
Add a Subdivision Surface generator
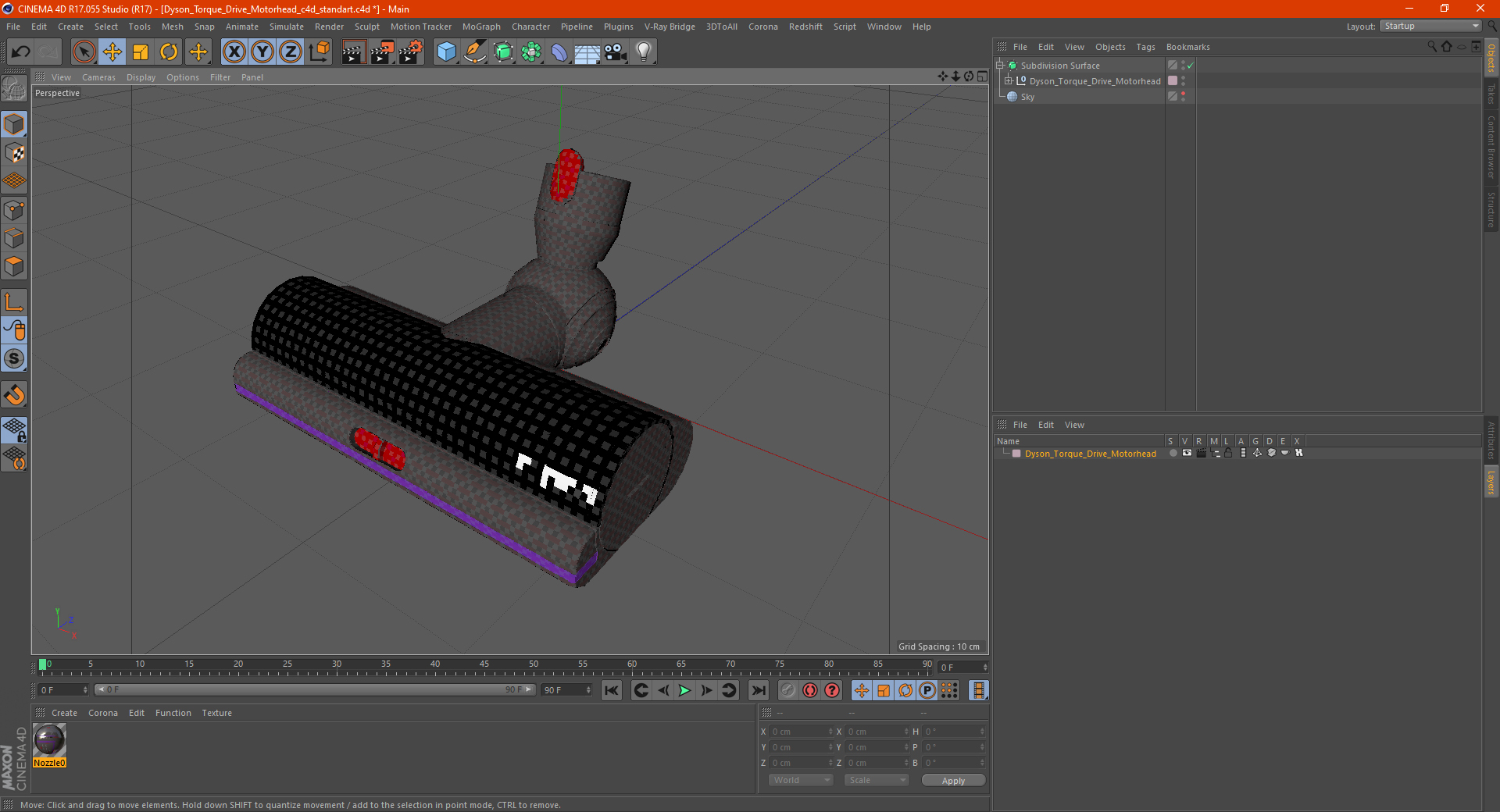[503, 52]
